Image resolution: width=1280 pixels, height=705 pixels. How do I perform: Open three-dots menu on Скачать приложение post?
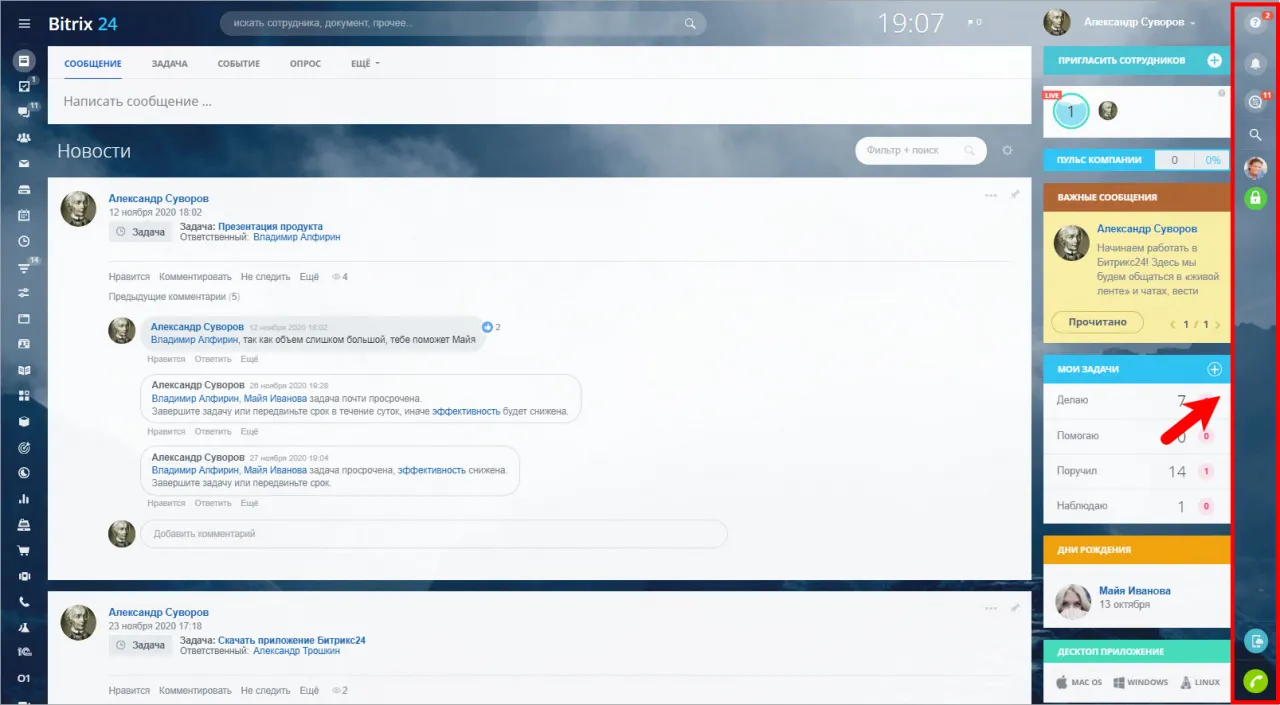click(991, 608)
